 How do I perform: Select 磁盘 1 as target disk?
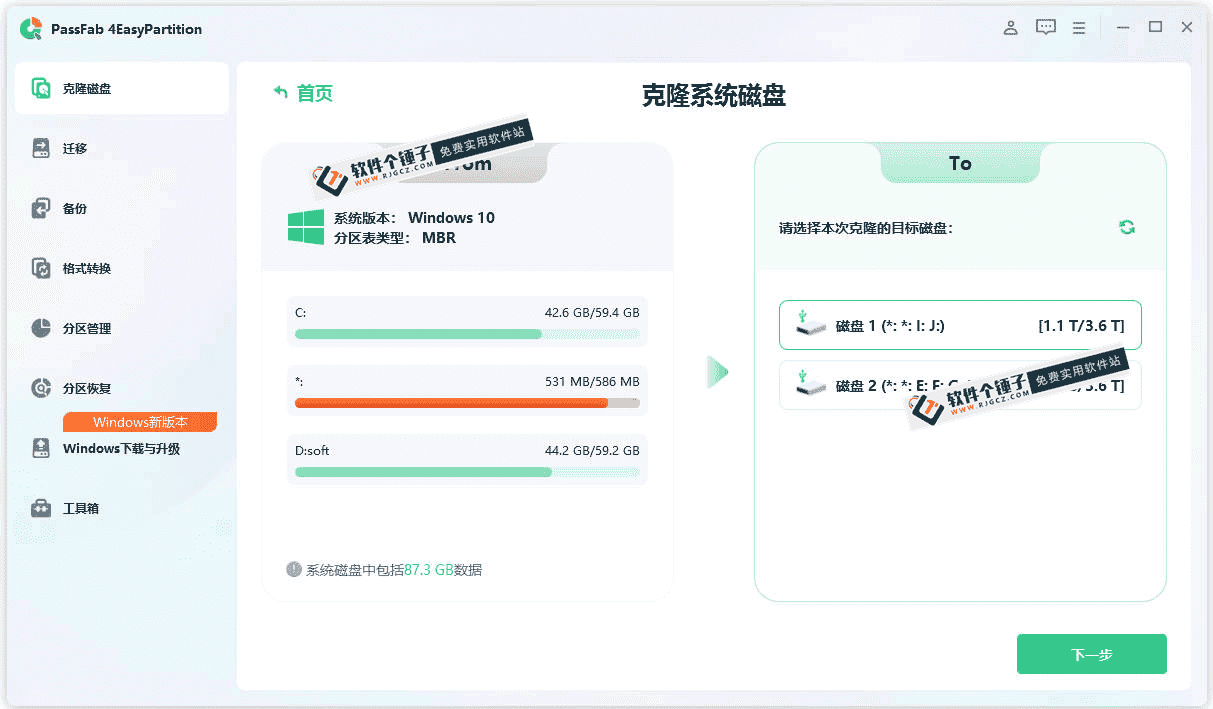[x=959, y=325]
